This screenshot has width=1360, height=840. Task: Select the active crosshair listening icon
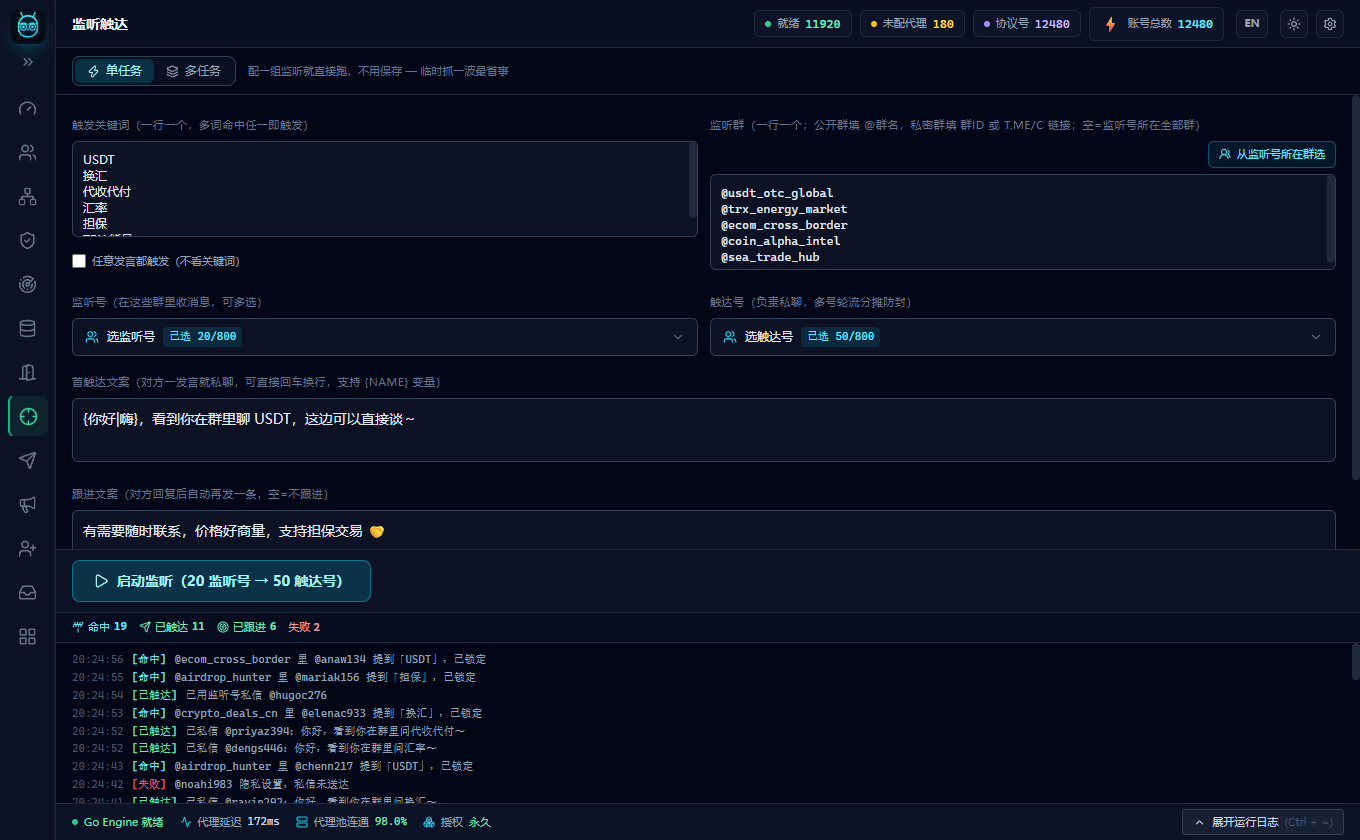click(28, 416)
